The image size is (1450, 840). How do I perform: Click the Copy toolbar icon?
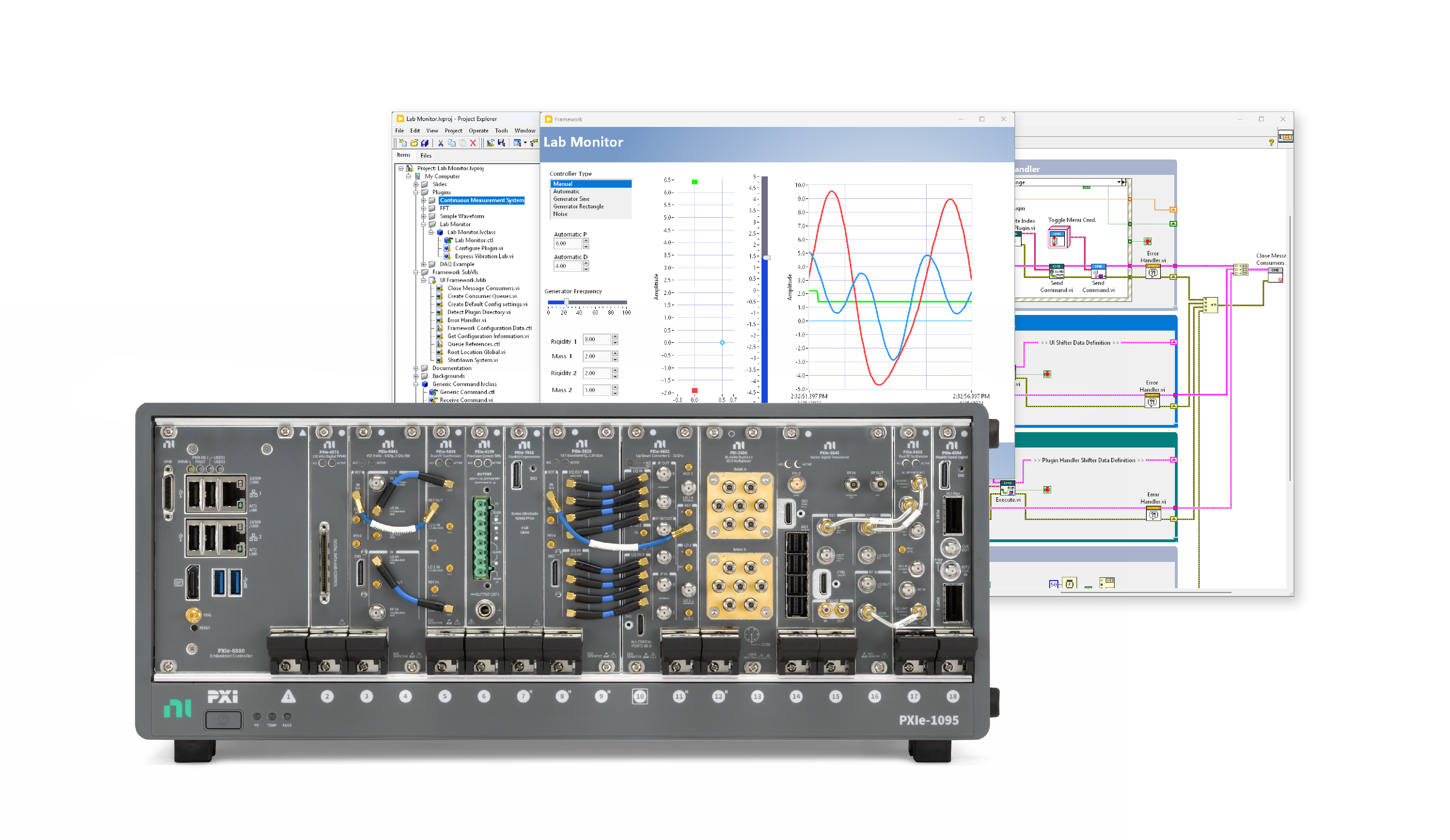[452, 143]
